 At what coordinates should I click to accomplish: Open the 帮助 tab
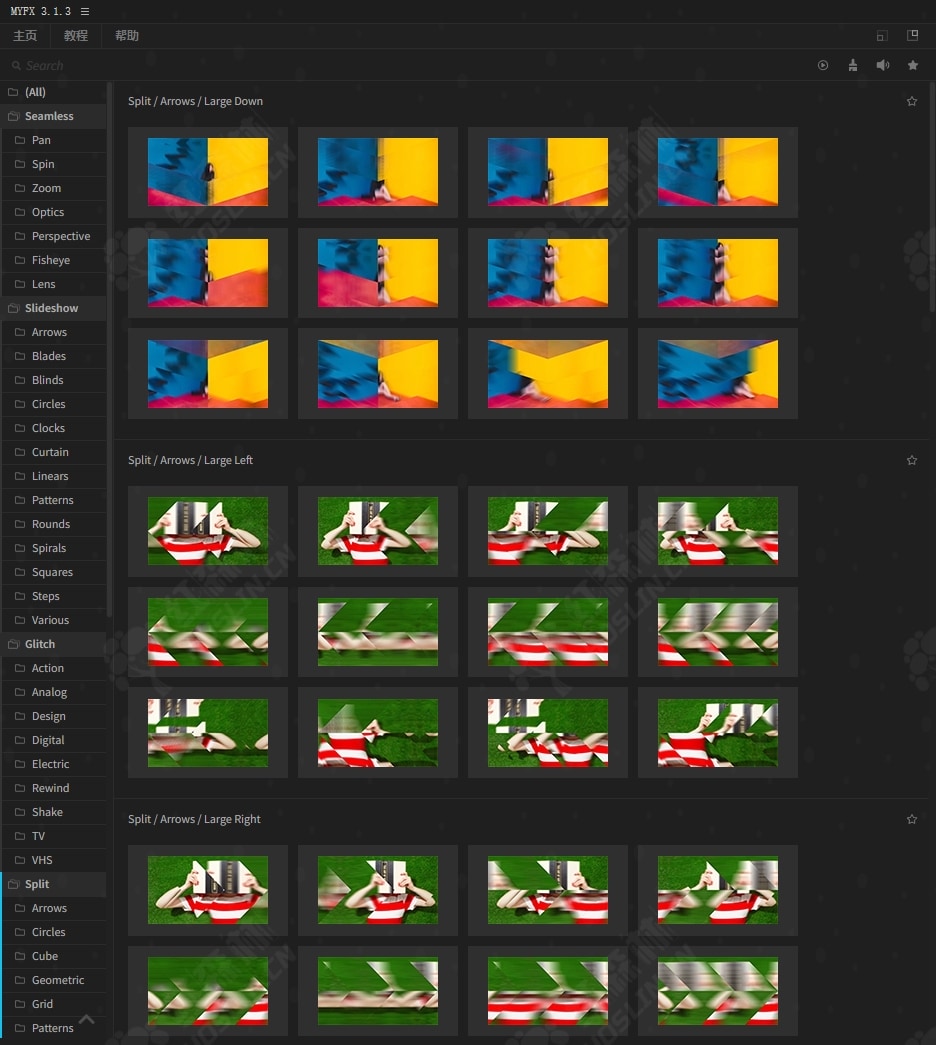pos(127,36)
